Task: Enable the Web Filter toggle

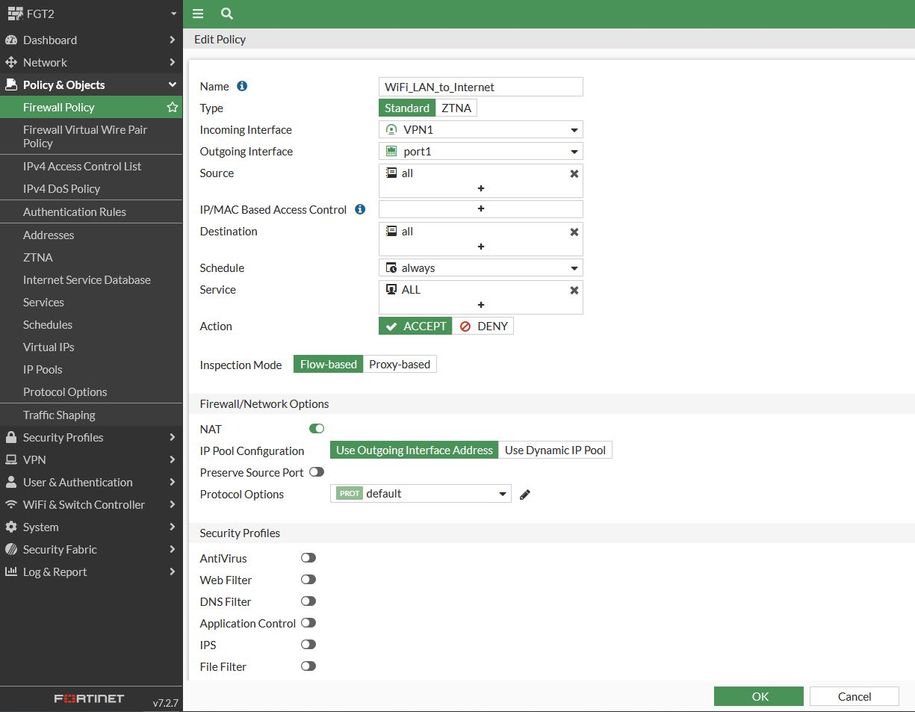Action: [308, 580]
